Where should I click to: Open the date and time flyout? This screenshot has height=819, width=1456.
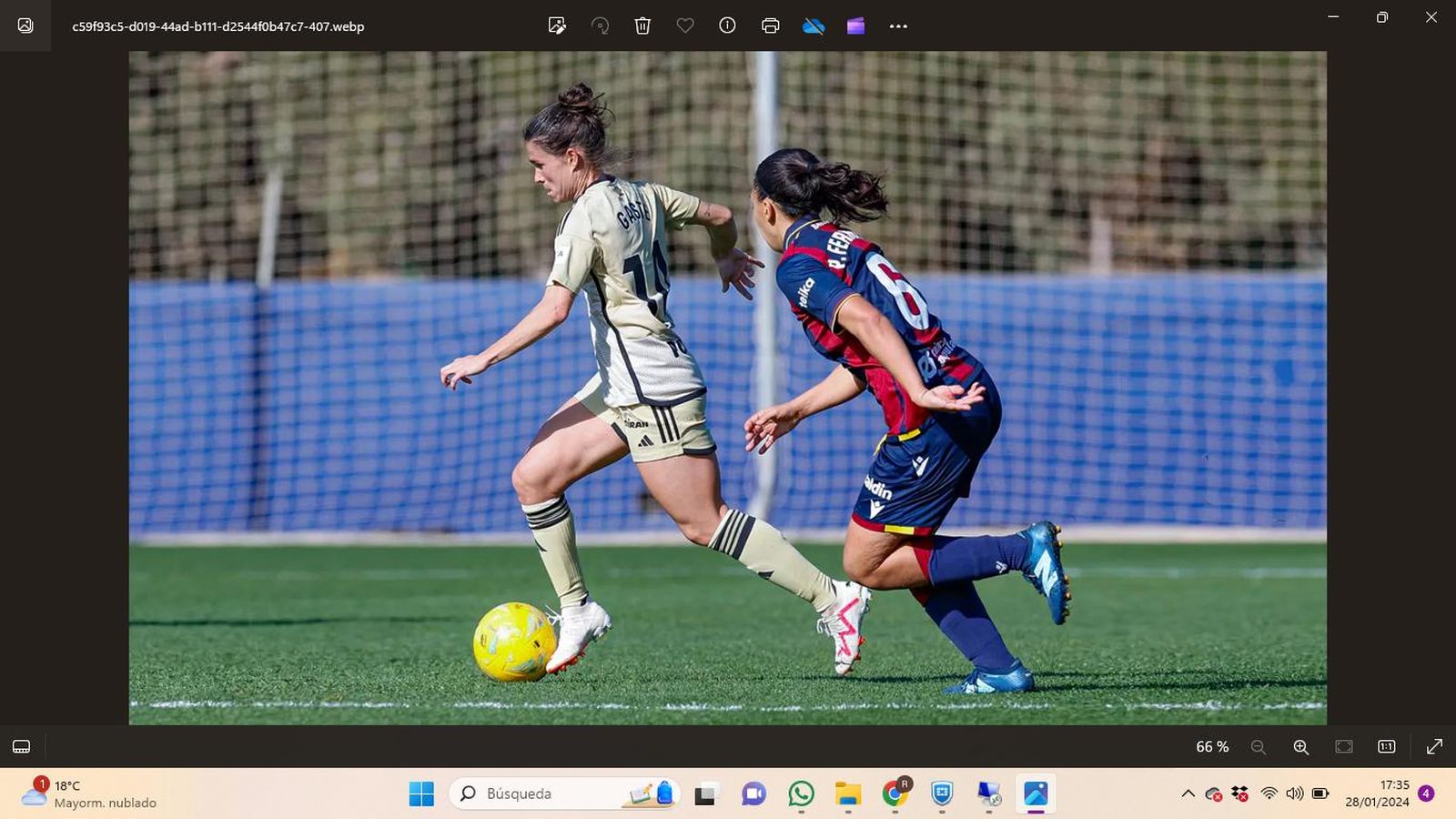point(1377,794)
